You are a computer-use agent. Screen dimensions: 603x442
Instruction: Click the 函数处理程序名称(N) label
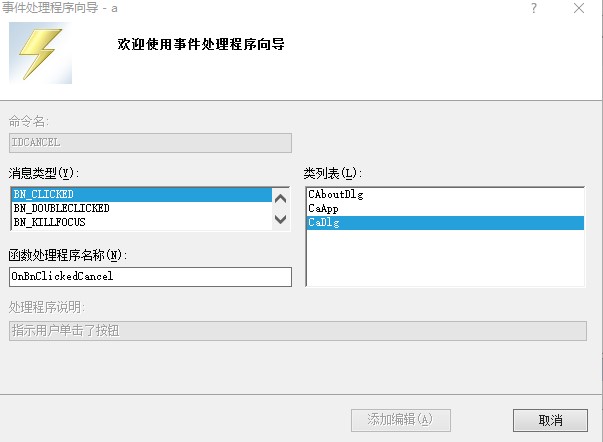pos(67,255)
